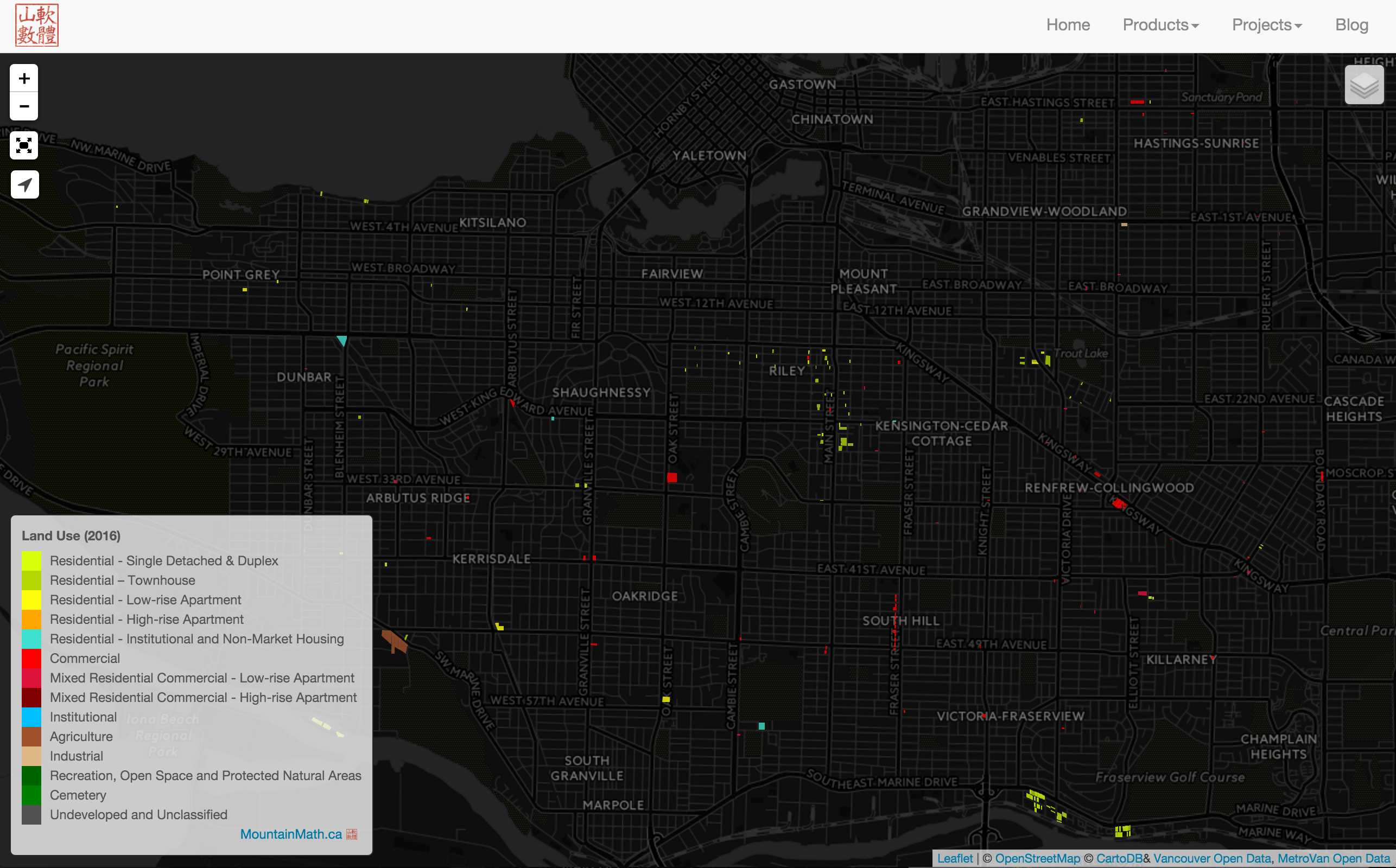Click the Commercial red legend swatch

31,659
